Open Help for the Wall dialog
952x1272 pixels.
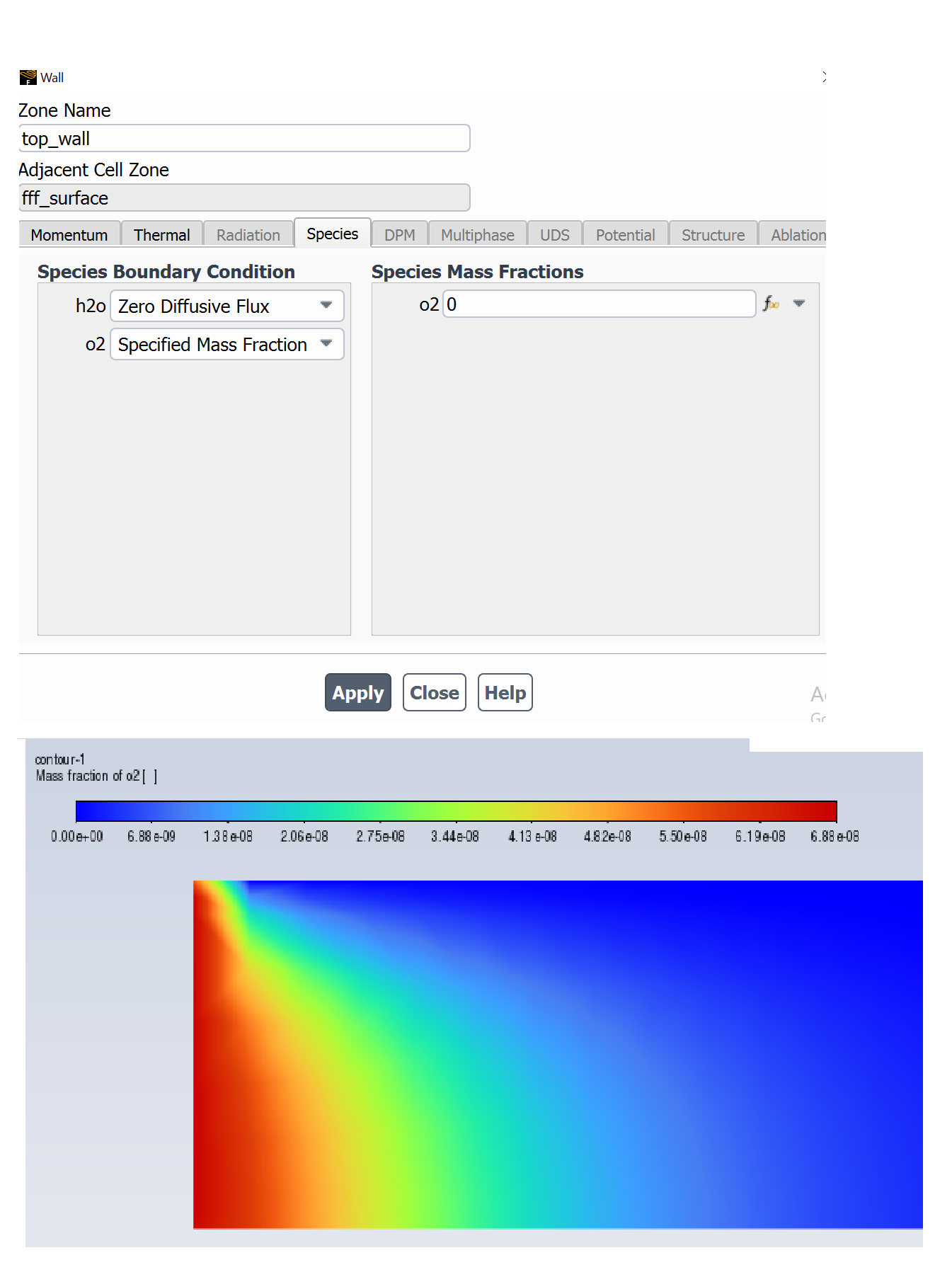point(505,692)
